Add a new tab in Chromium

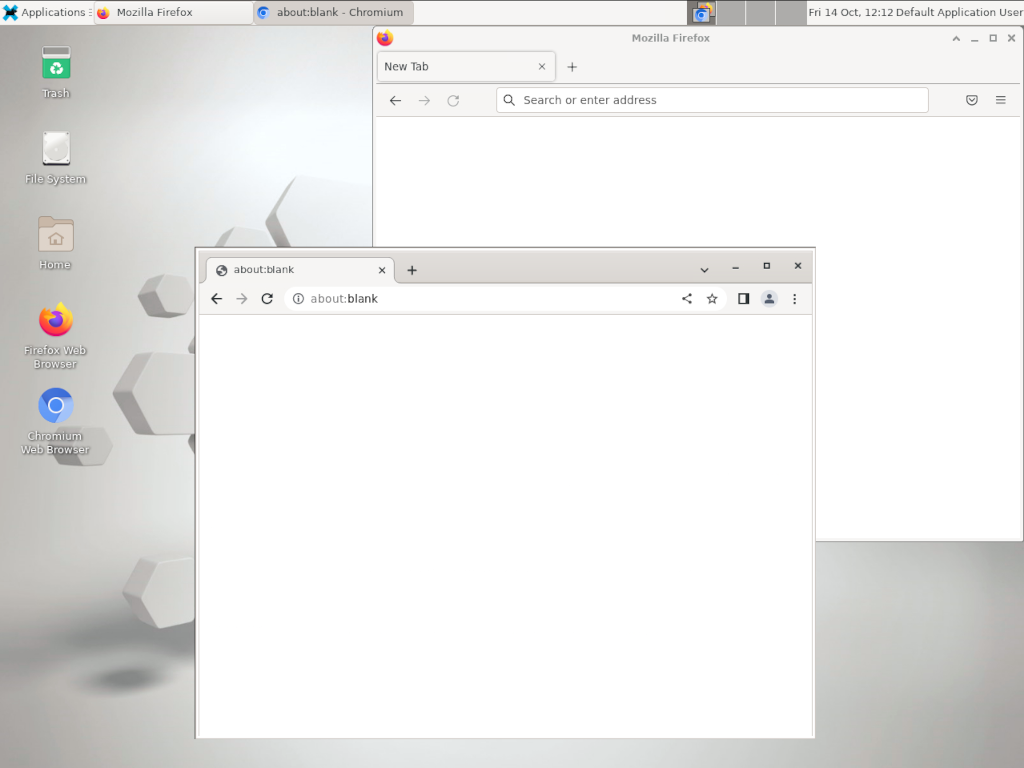pos(412,270)
